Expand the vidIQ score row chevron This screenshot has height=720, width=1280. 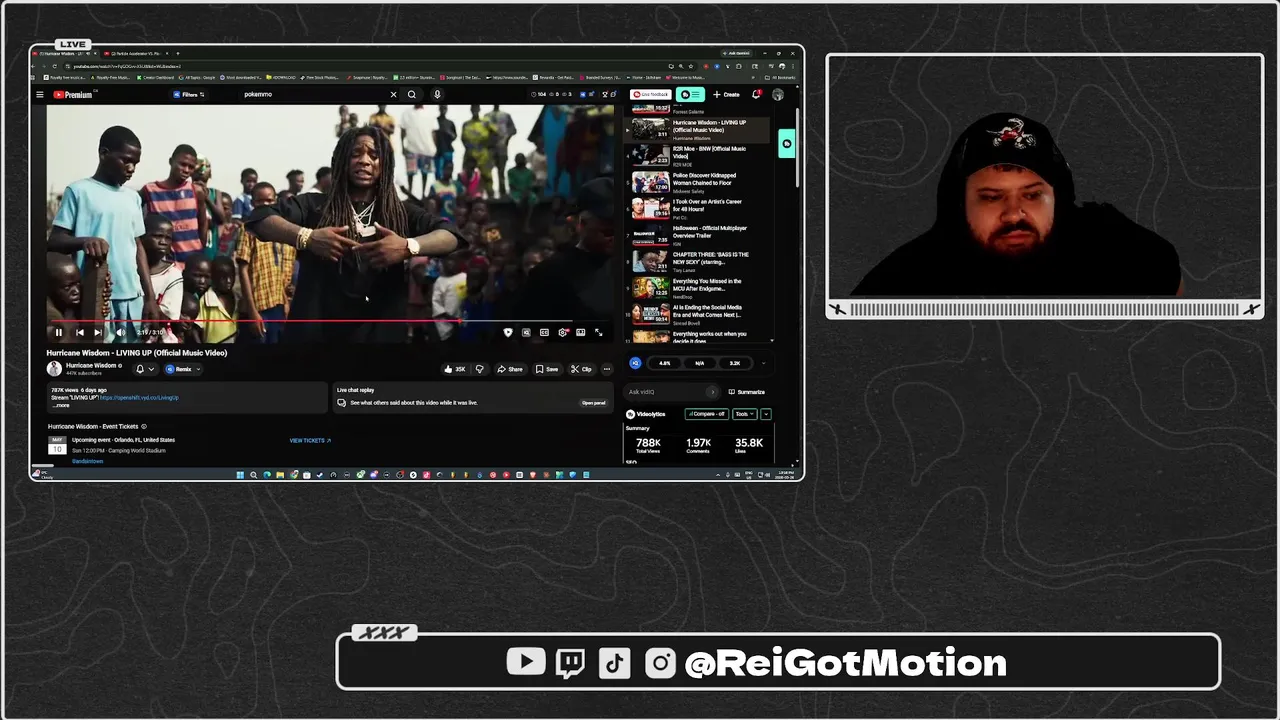pyautogui.click(x=763, y=363)
